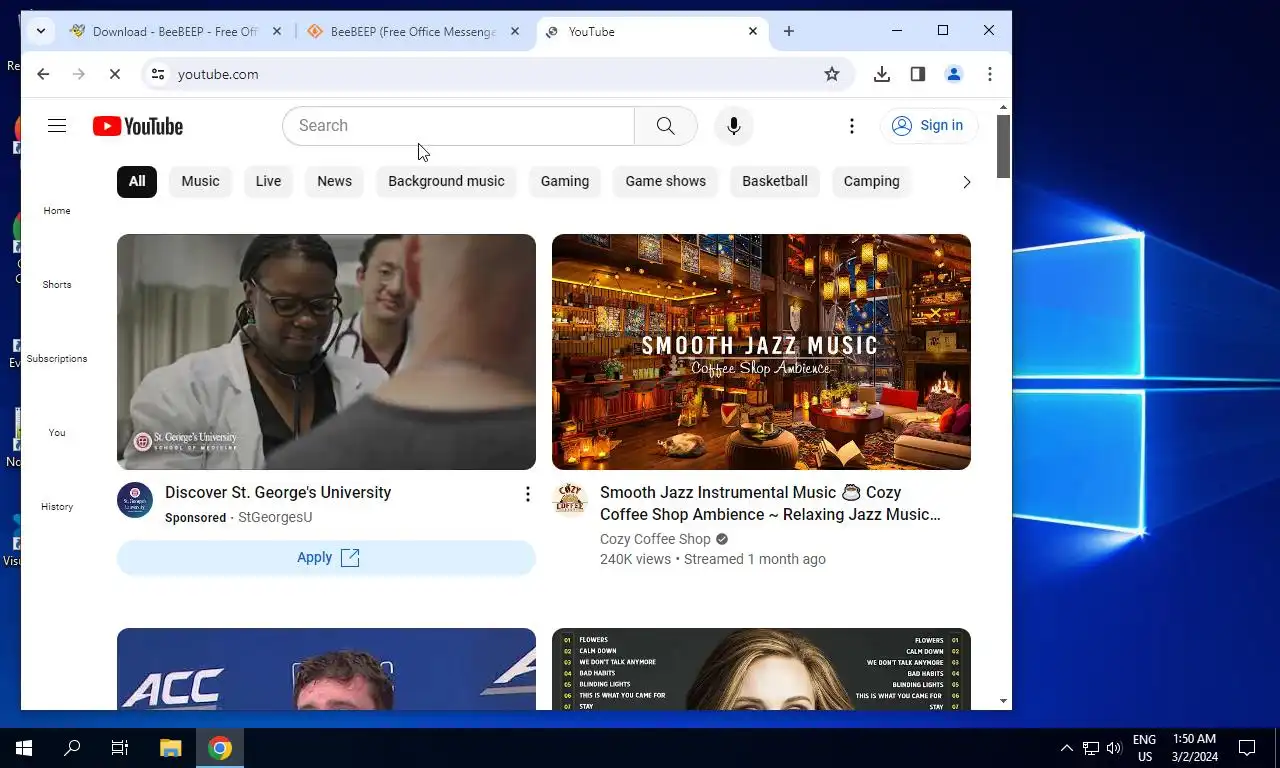The height and width of the screenshot is (768, 1280).
Task: Show more filter chips with right chevron
Action: tap(966, 182)
